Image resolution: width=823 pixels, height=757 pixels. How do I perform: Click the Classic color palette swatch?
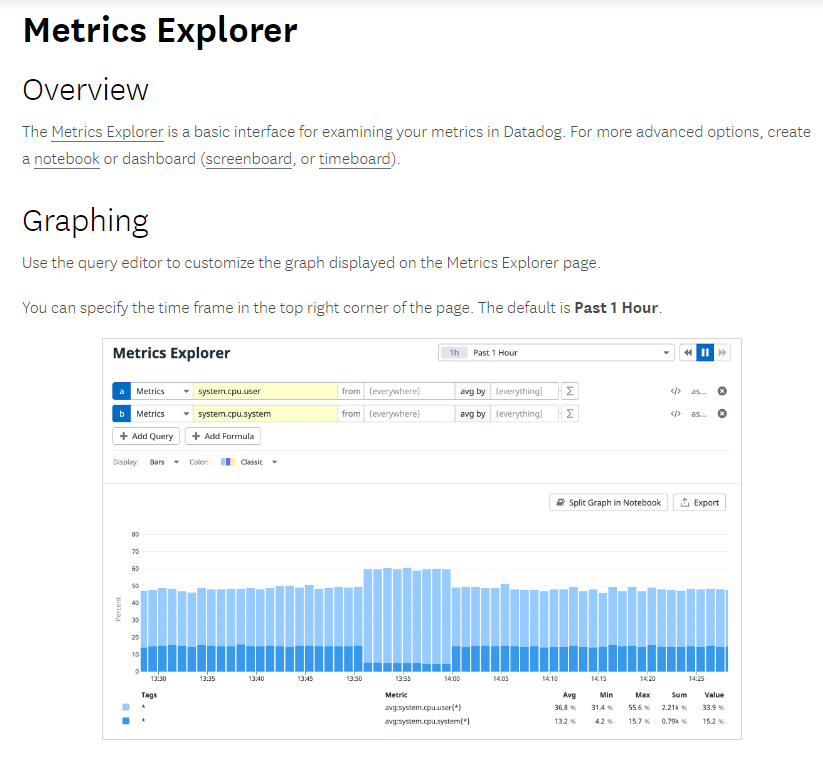[x=228, y=462]
